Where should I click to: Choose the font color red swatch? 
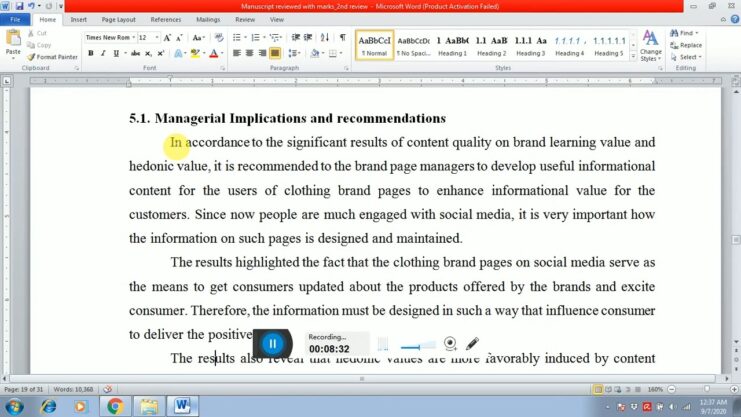[214, 53]
